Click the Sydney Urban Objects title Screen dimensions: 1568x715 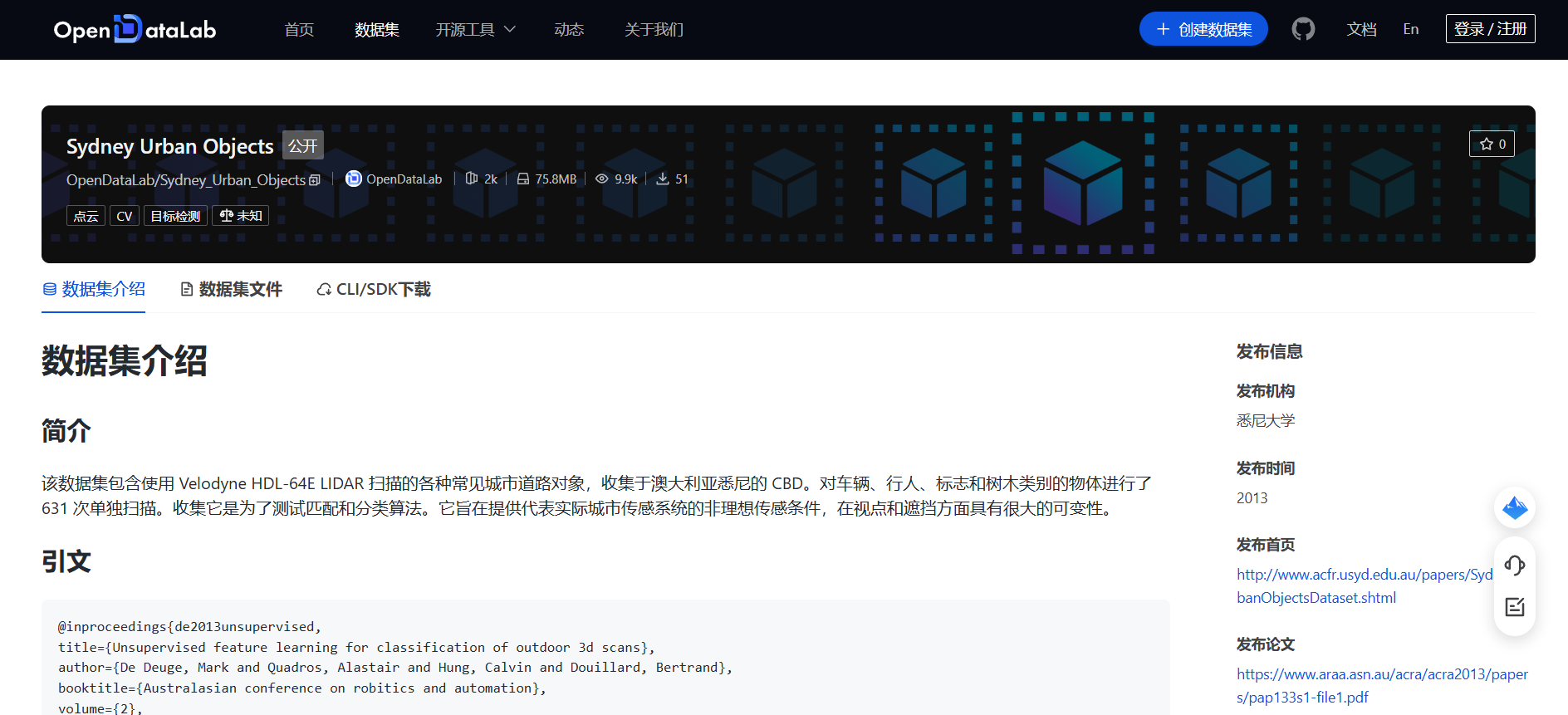click(170, 146)
